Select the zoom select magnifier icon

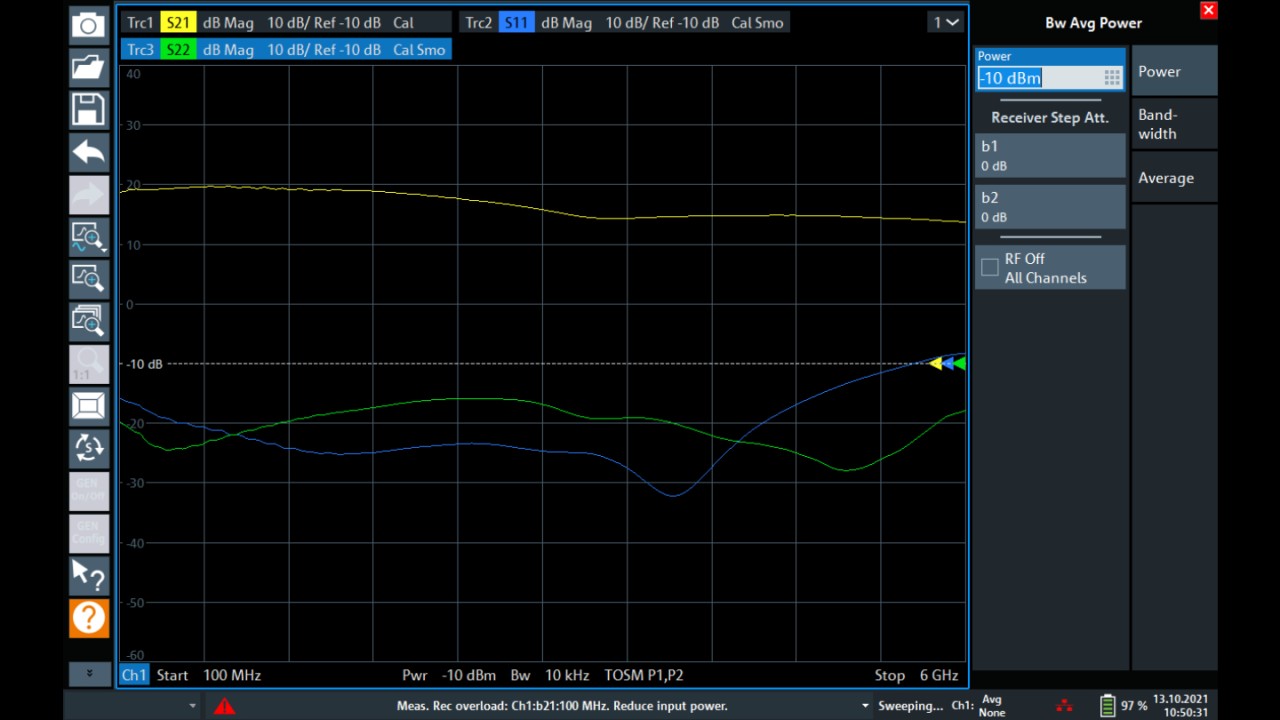(x=88, y=279)
